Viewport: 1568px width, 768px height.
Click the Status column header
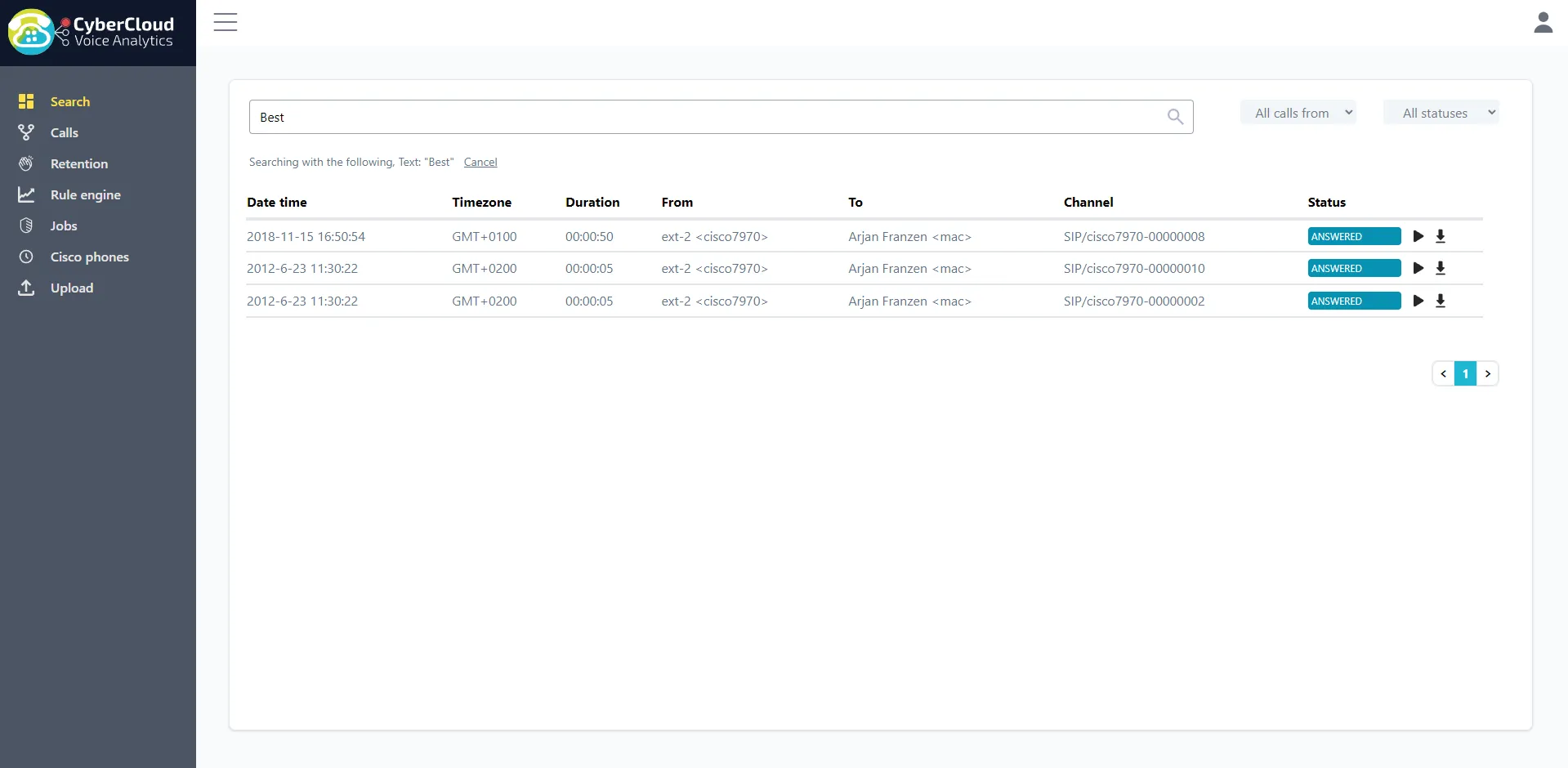coord(1326,202)
